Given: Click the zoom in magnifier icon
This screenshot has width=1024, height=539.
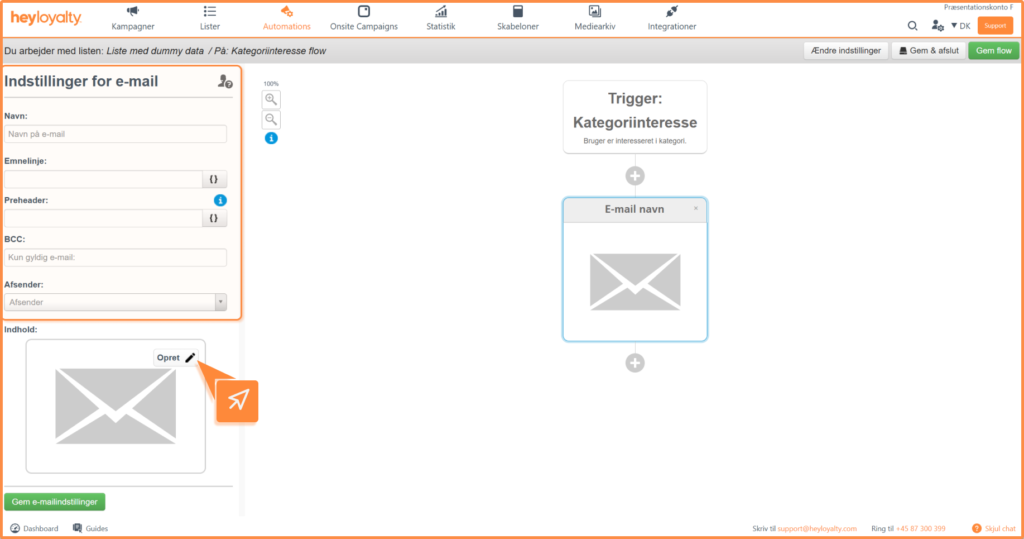Looking at the screenshot, I should pos(271,99).
